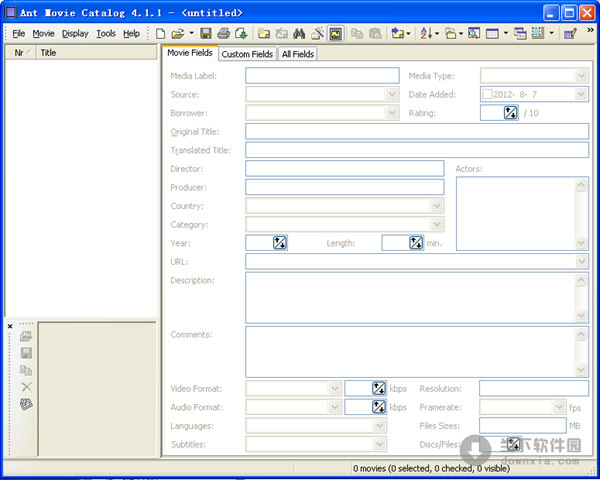Load picture icon in picture panel

[26, 336]
